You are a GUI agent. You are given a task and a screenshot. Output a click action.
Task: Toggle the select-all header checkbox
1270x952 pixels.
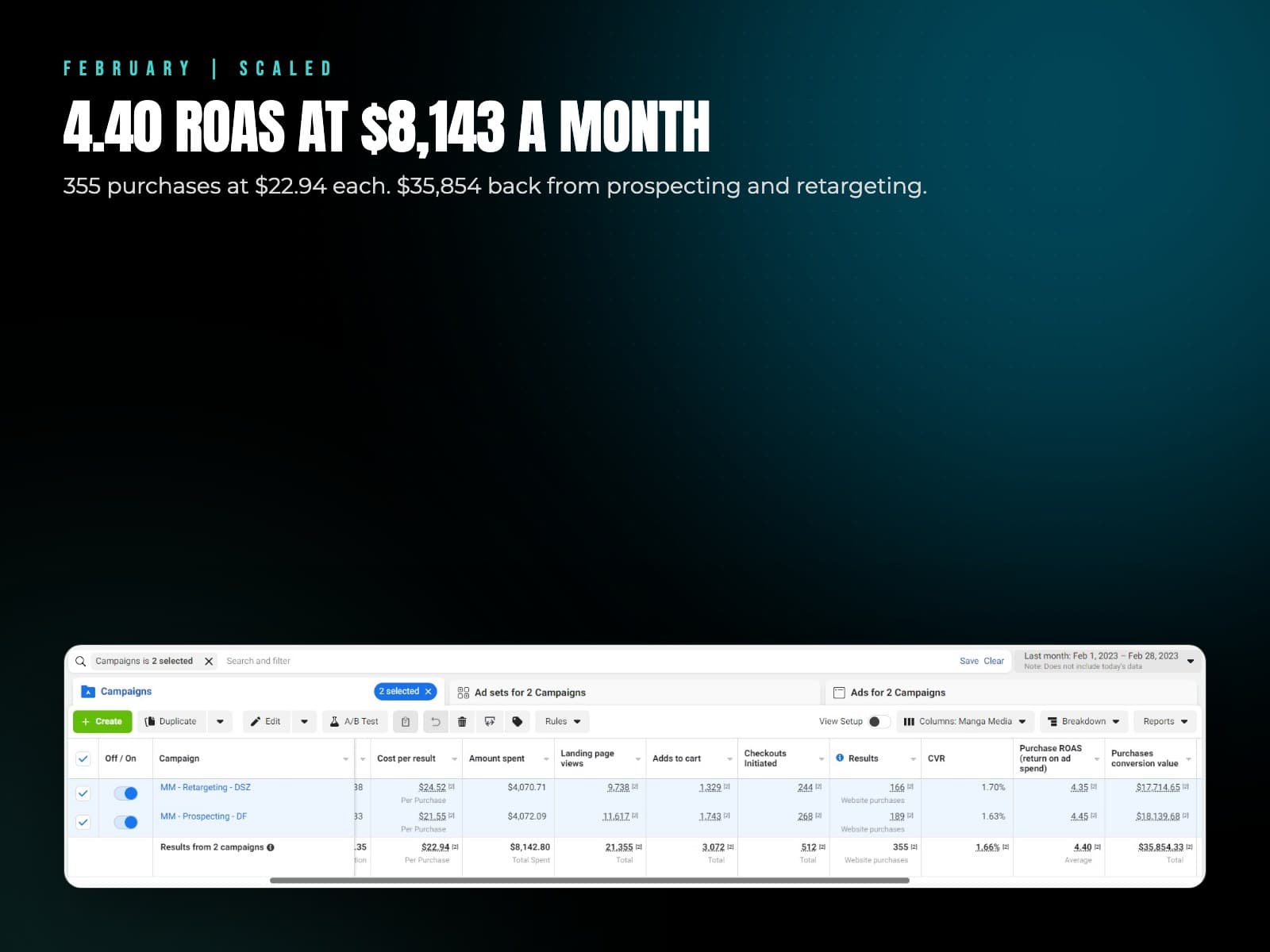(x=83, y=758)
